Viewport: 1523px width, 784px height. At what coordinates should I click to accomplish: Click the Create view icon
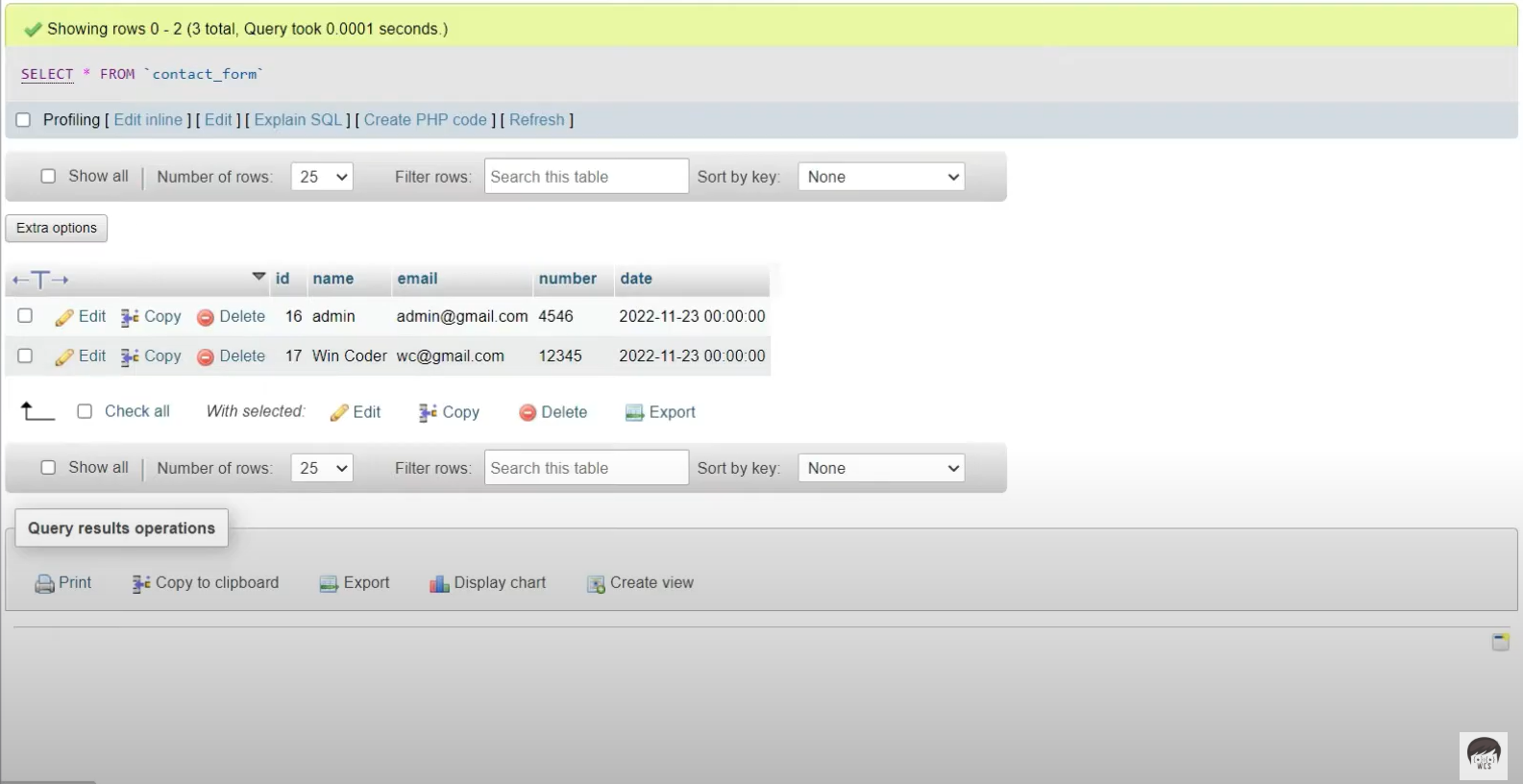[596, 583]
